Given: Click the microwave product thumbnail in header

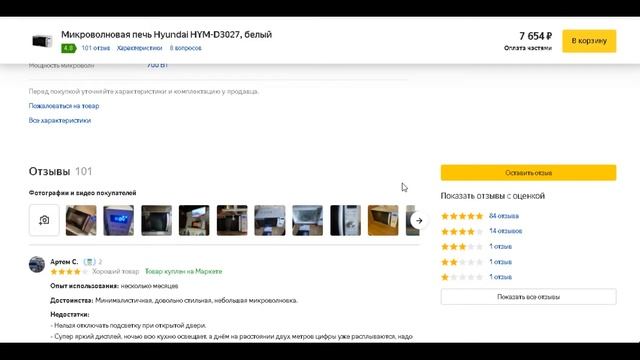Looking at the screenshot, I should coord(42,41).
